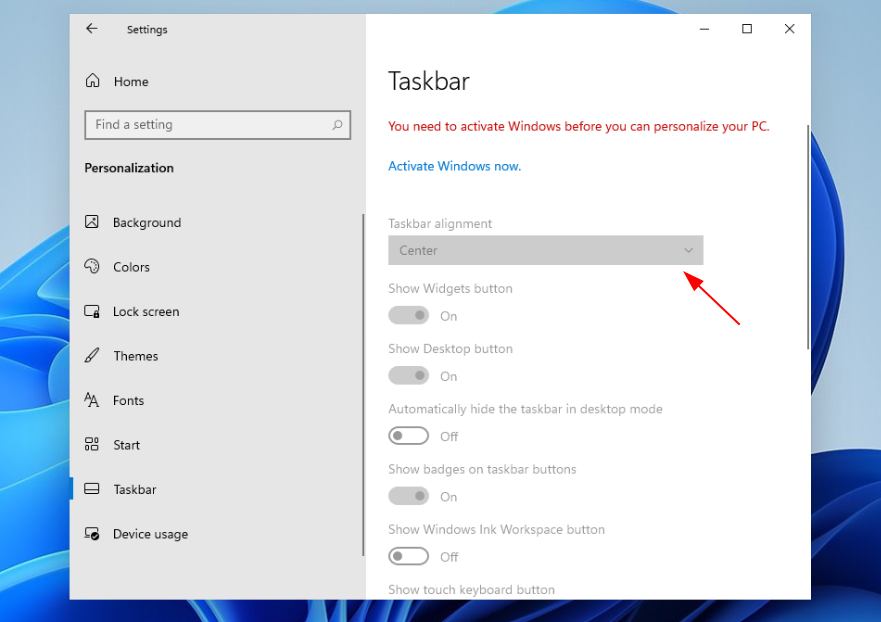Click the Find a setting search field
Screen dimensions: 881x622
click(x=200, y=124)
